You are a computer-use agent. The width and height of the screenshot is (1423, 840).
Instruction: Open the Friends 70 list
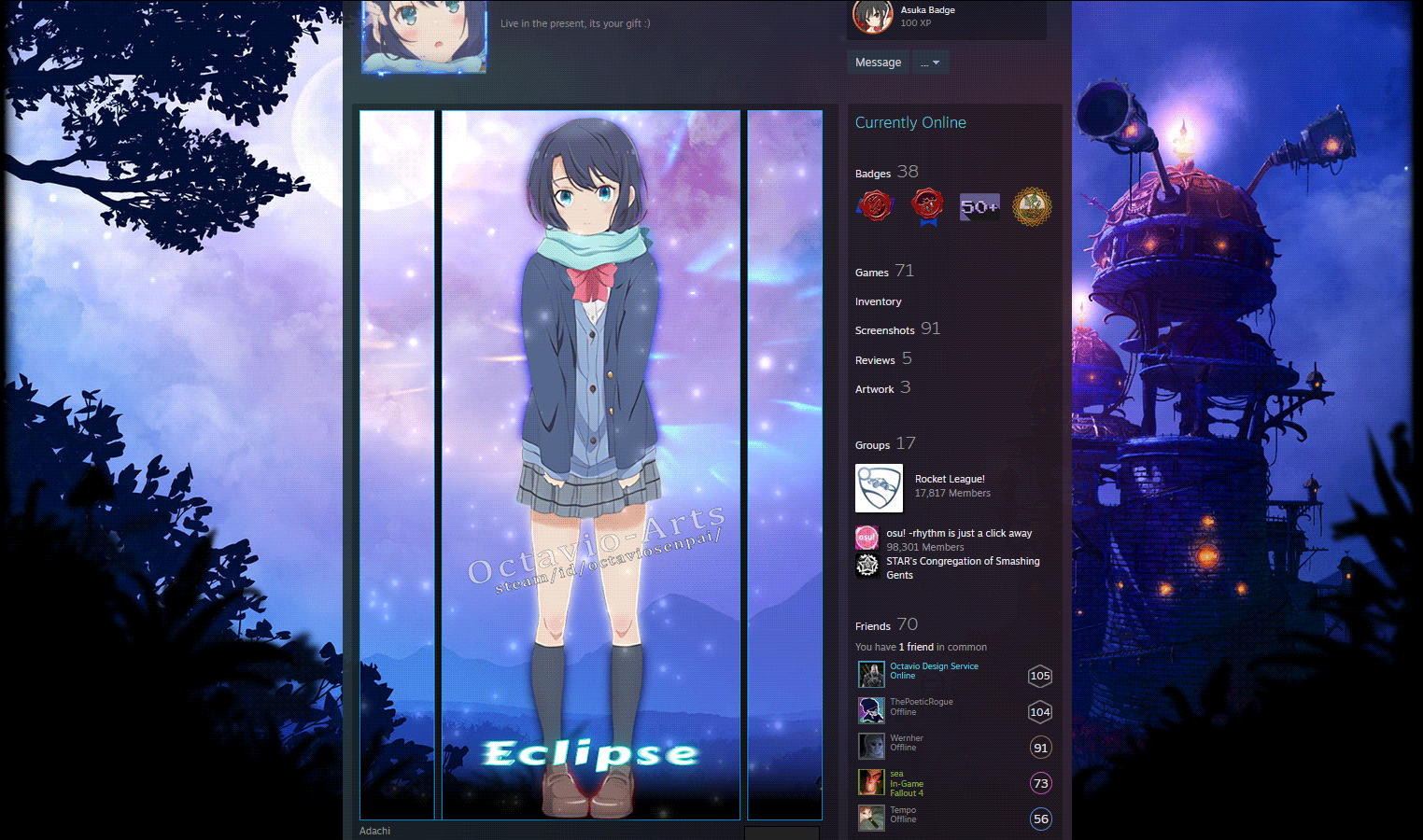tap(887, 624)
